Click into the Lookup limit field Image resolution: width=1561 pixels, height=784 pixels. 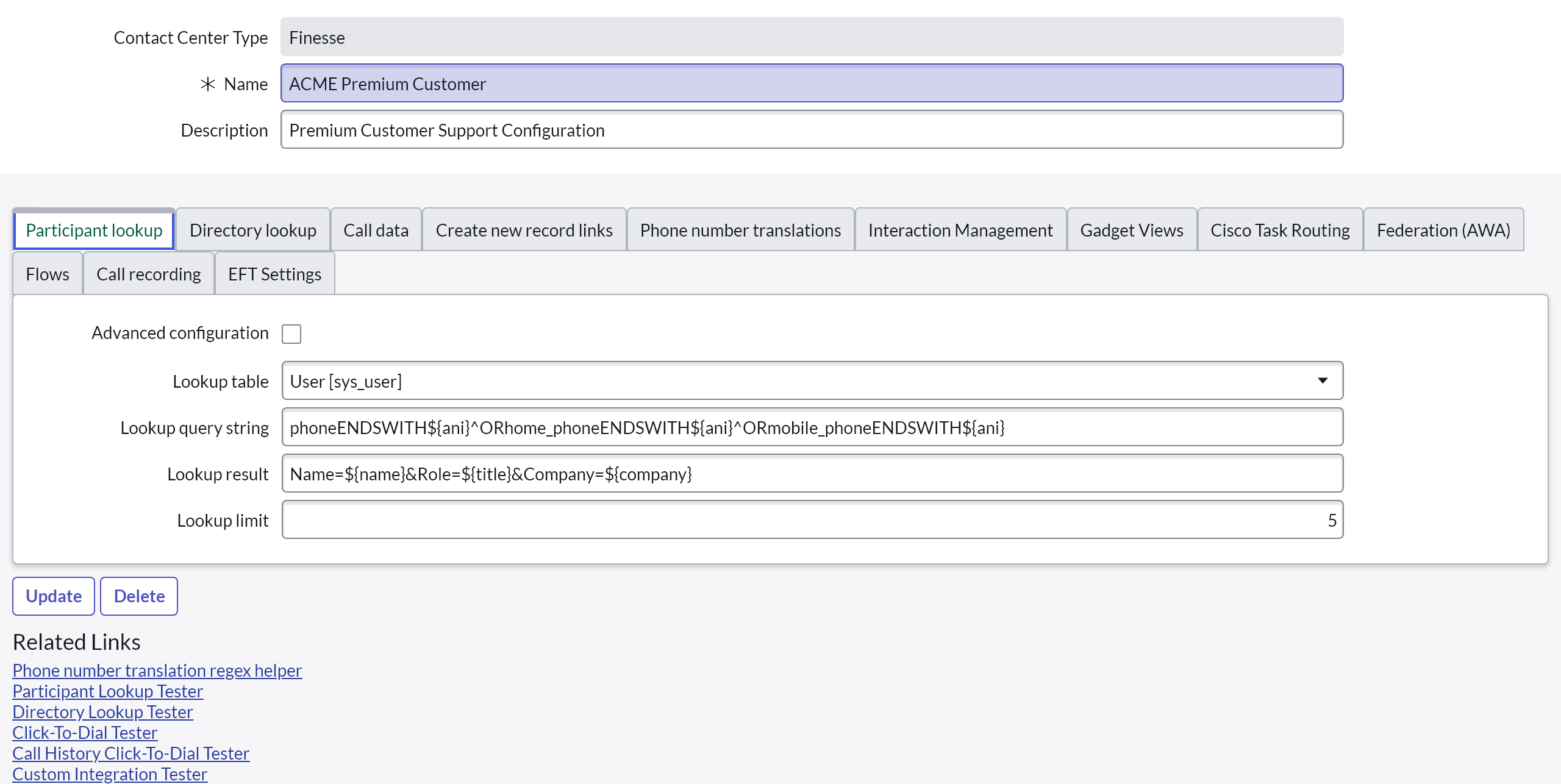coord(812,520)
